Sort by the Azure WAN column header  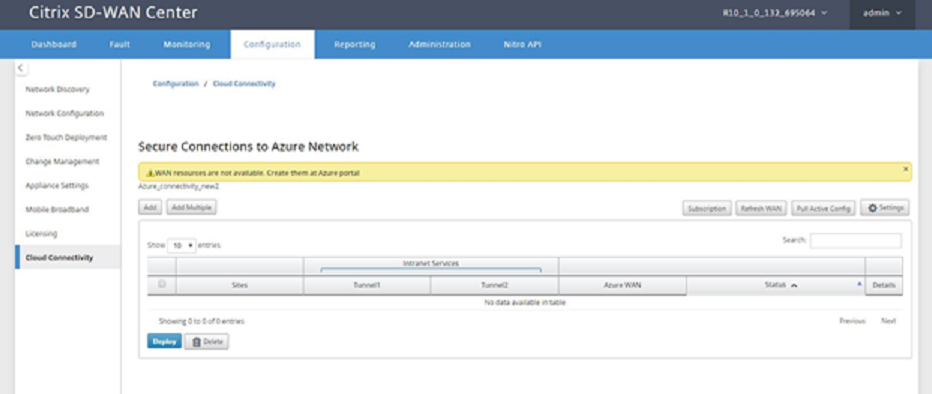tap(622, 285)
